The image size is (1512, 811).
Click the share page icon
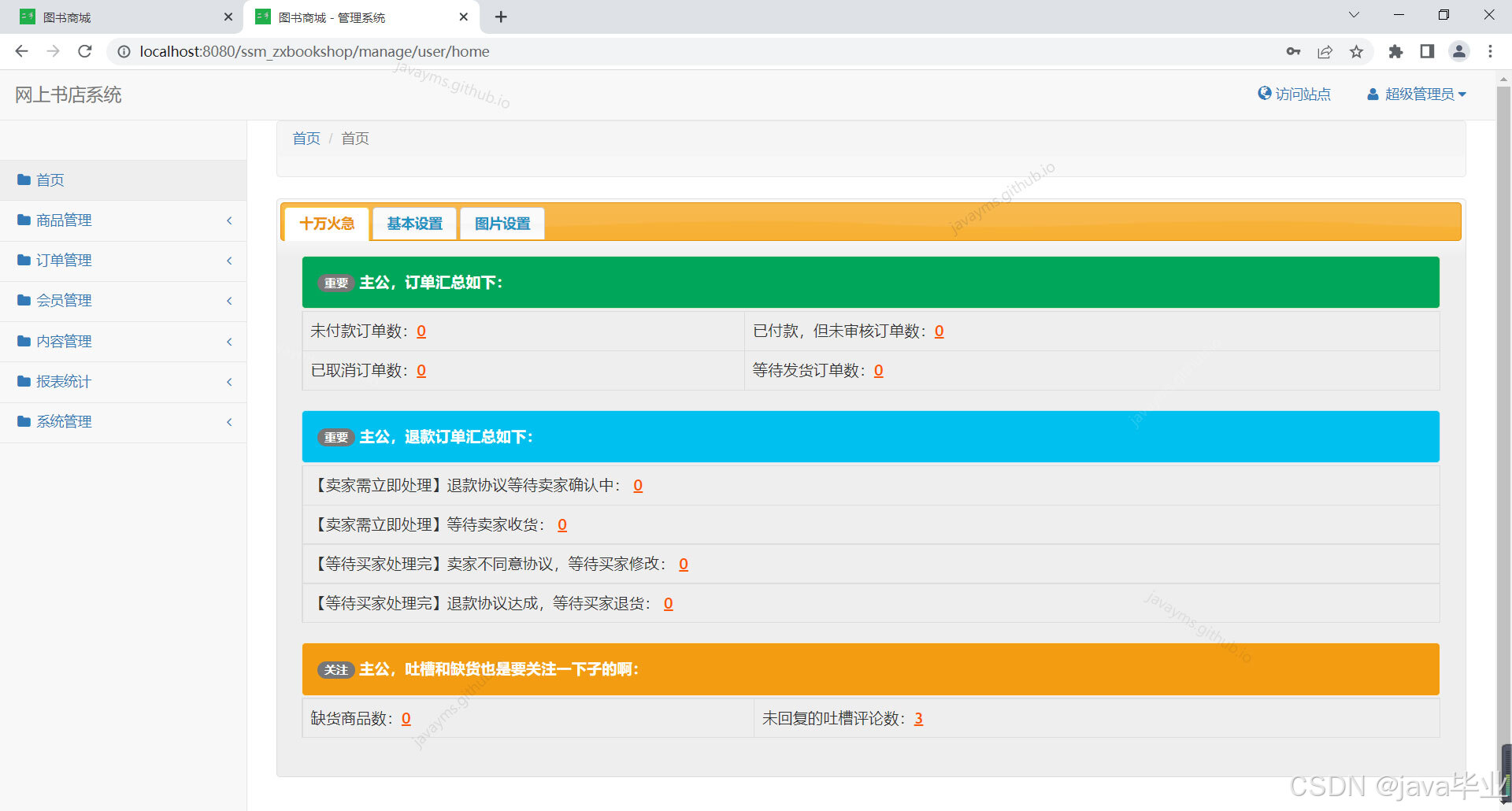[x=1325, y=51]
